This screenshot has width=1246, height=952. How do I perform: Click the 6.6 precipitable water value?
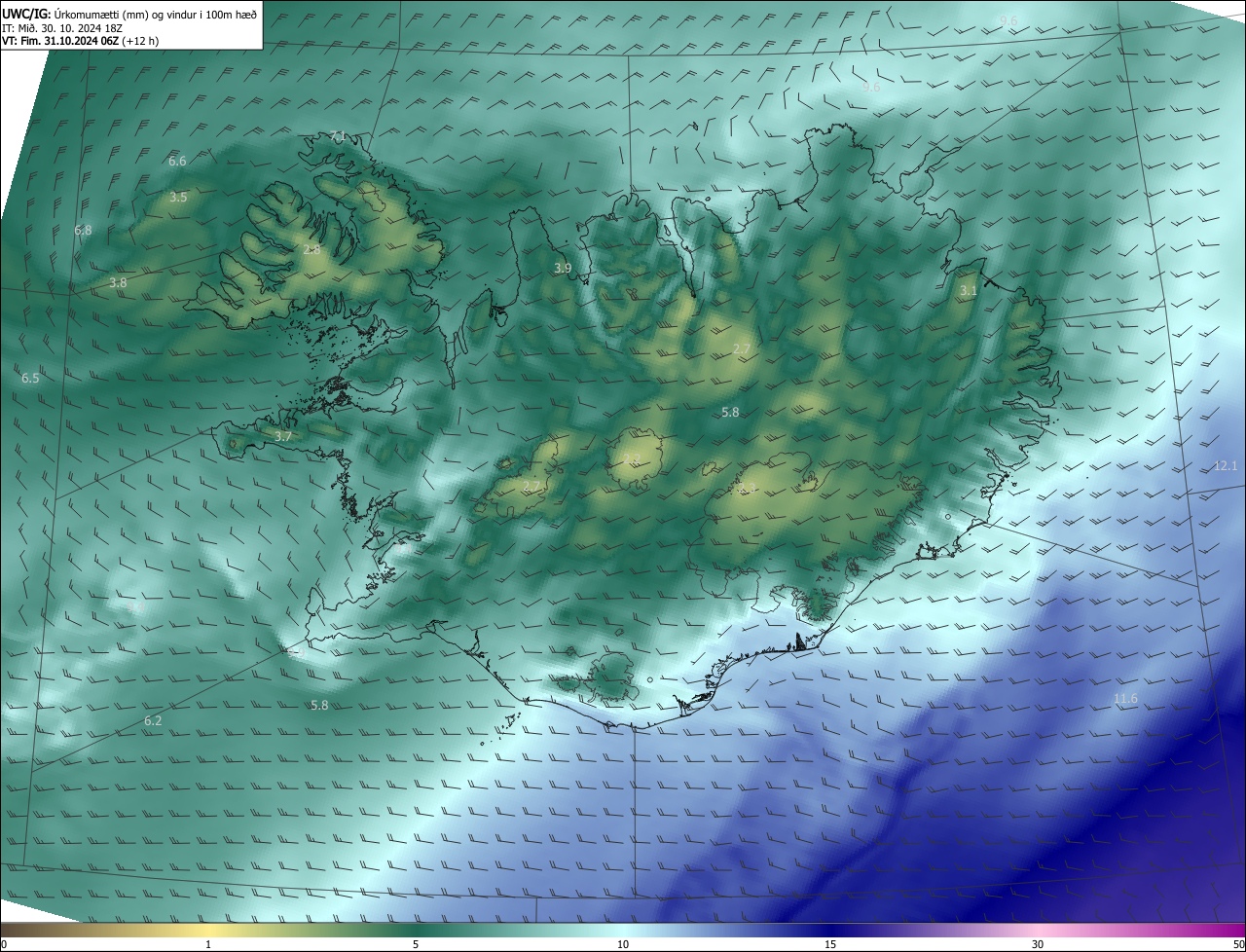[177, 162]
